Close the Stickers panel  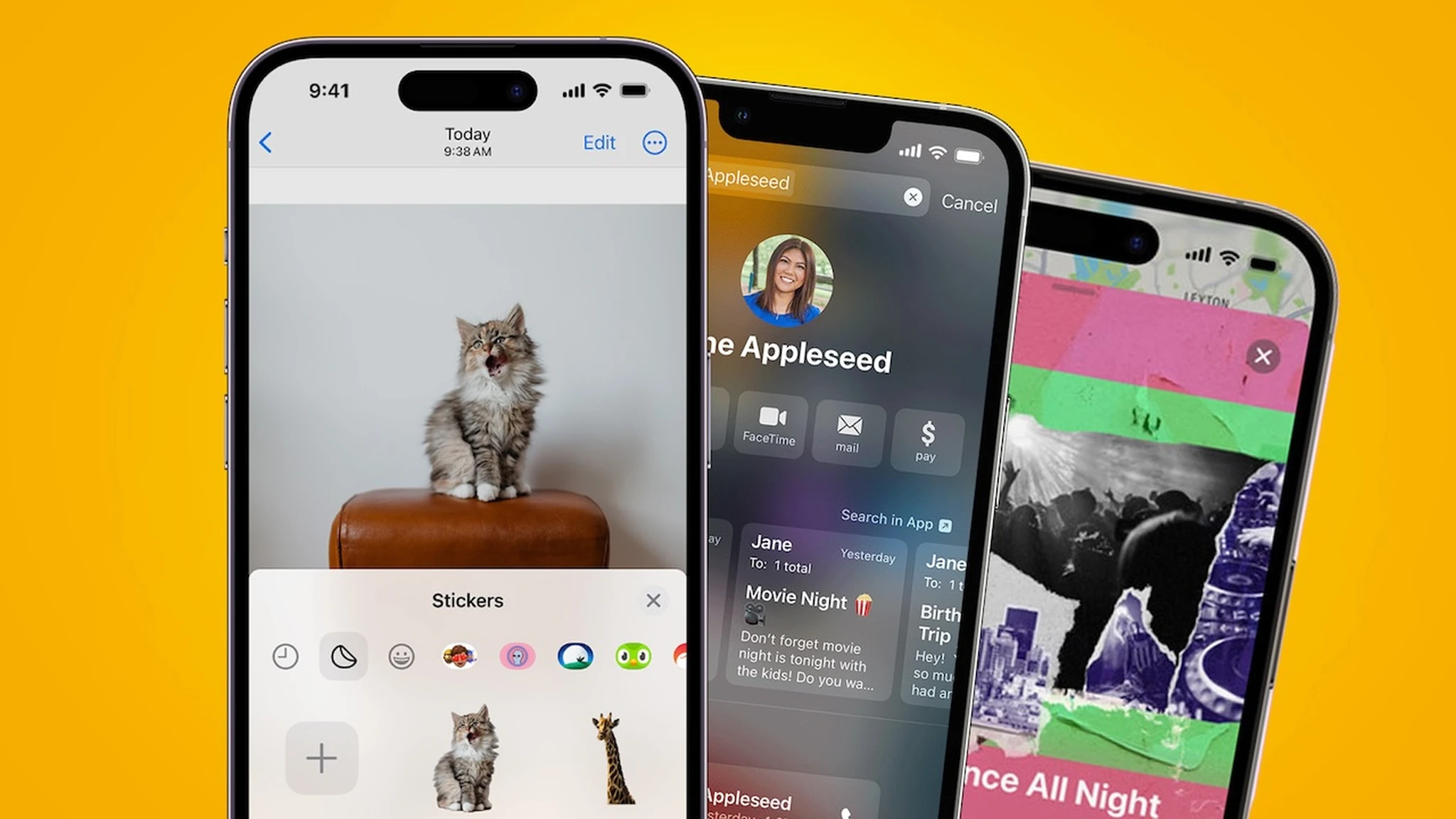point(653,601)
